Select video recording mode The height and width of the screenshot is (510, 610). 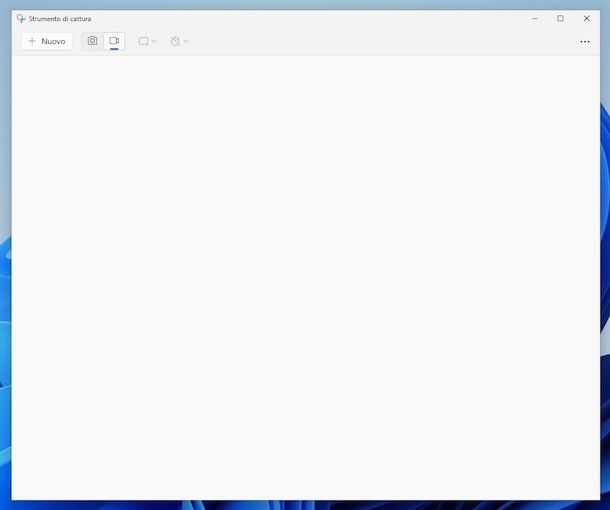(x=114, y=41)
